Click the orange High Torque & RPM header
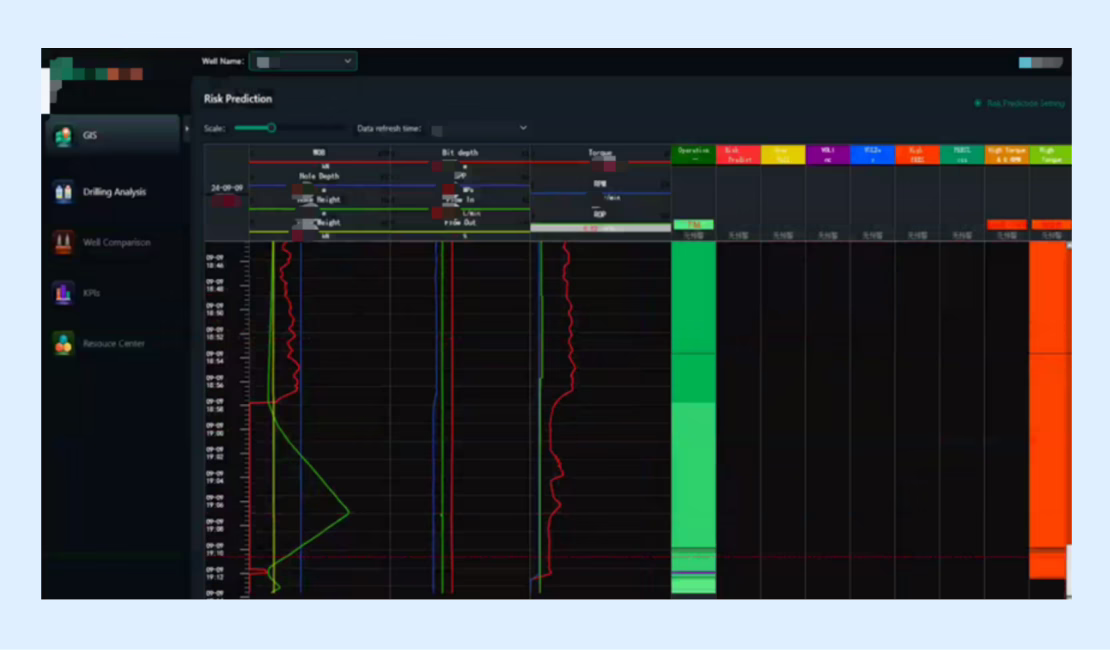1110x650 pixels. click(1006, 154)
